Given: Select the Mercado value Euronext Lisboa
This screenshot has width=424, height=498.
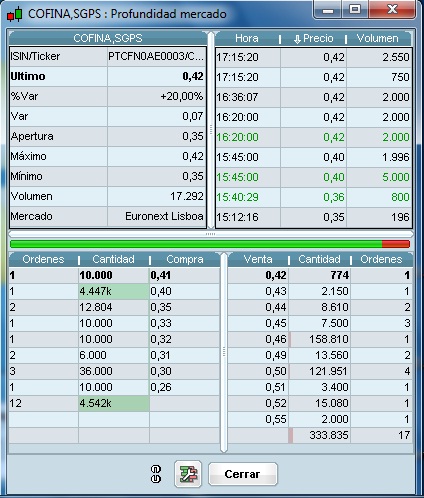Looking at the screenshot, I should tap(164, 216).
